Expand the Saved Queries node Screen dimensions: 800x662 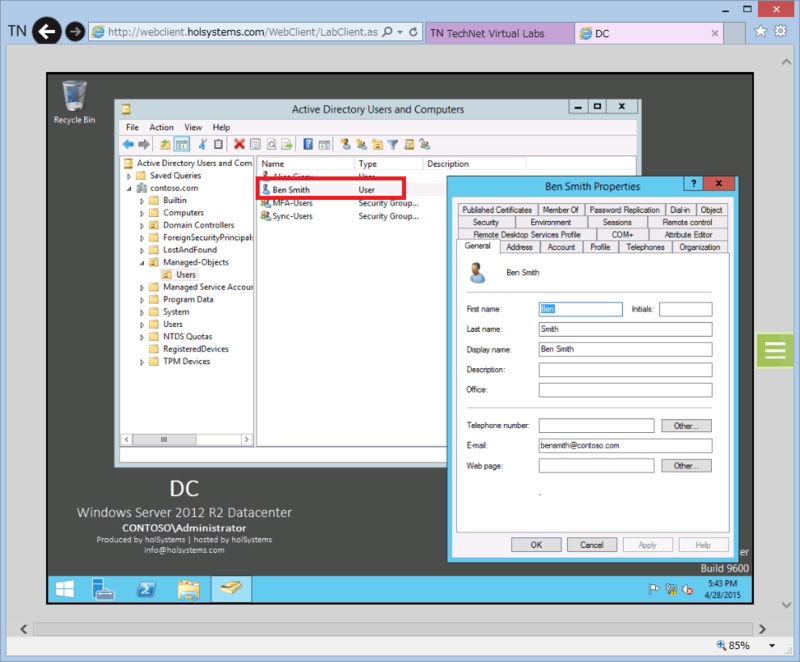129,176
